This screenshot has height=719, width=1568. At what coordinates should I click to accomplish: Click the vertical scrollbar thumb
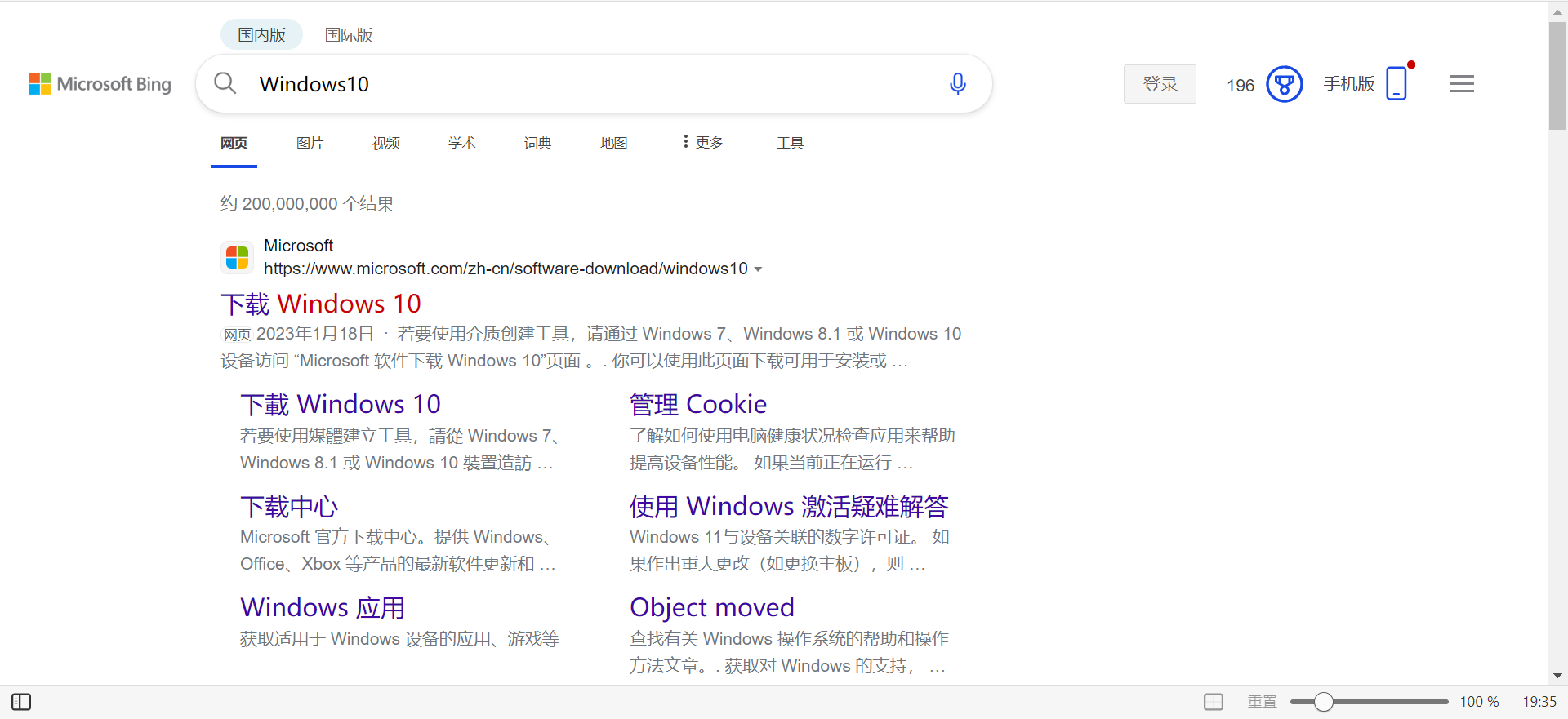pyautogui.click(x=1557, y=76)
